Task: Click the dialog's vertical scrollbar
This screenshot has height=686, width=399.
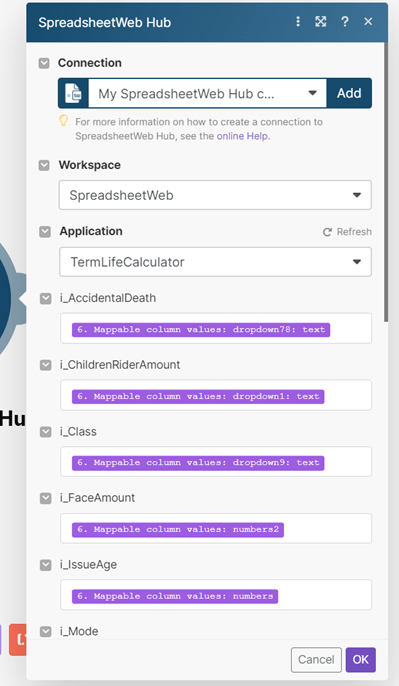Action: coord(385,182)
